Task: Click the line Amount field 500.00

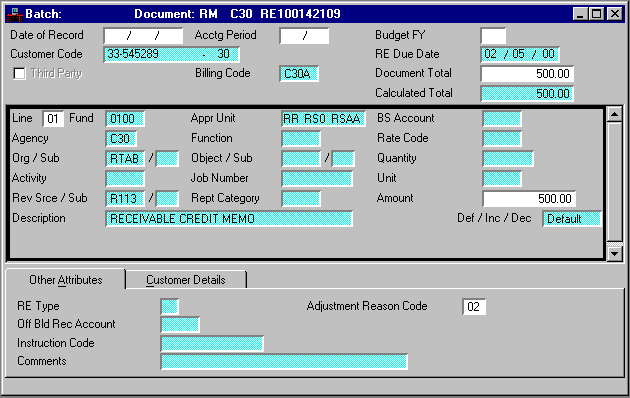Action: tap(529, 199)
